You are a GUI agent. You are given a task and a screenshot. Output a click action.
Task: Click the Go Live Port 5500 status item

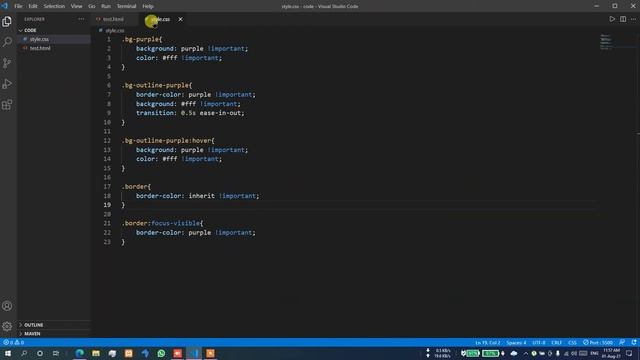pos(598,342)
